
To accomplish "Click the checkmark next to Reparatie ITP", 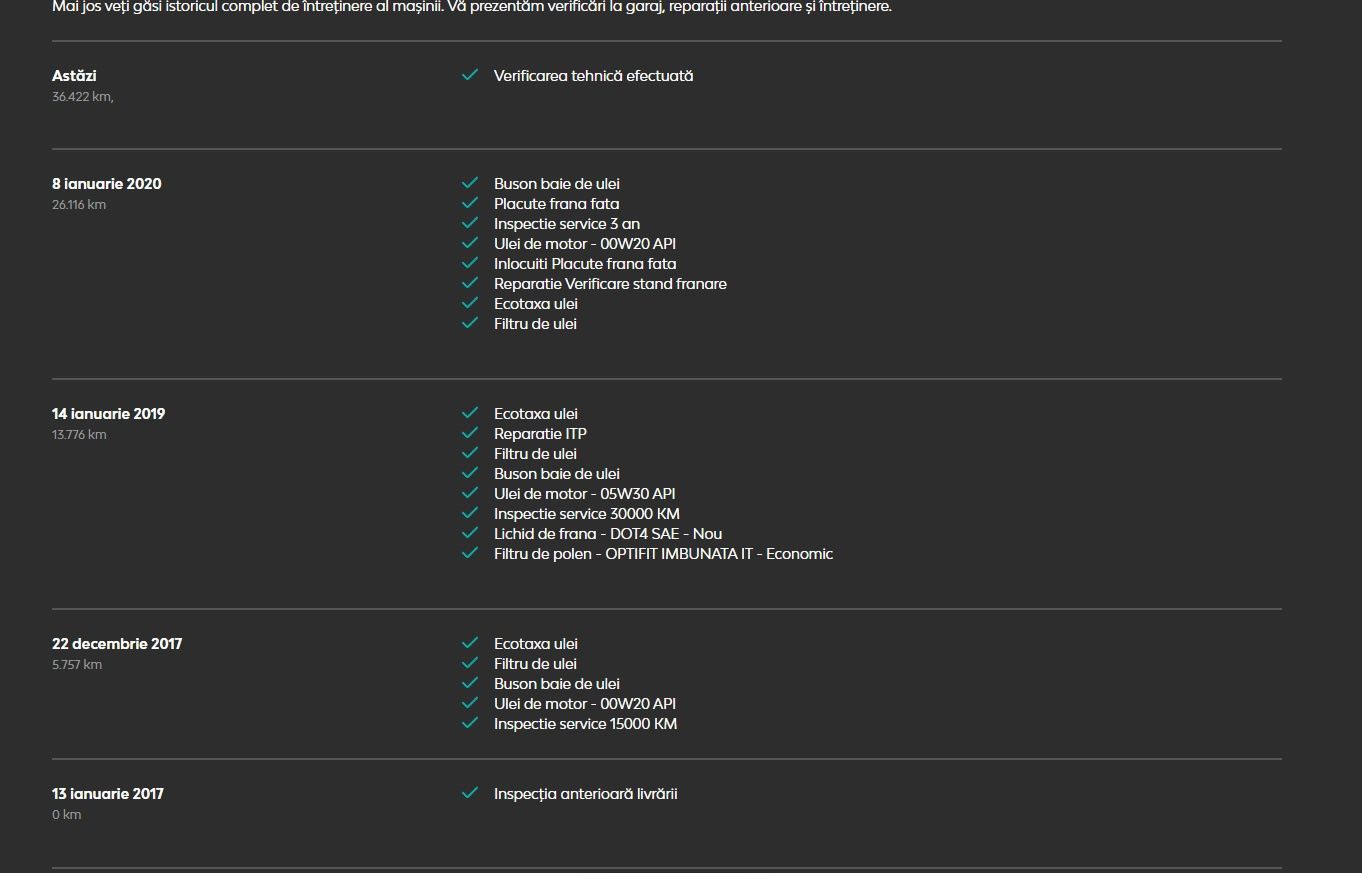I will tap(470, 433).
